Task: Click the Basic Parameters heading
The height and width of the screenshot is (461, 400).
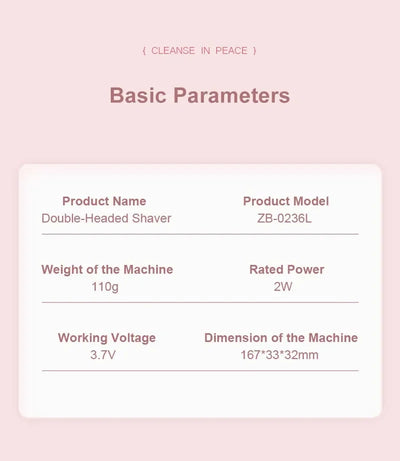Action: tap(200, 95)
